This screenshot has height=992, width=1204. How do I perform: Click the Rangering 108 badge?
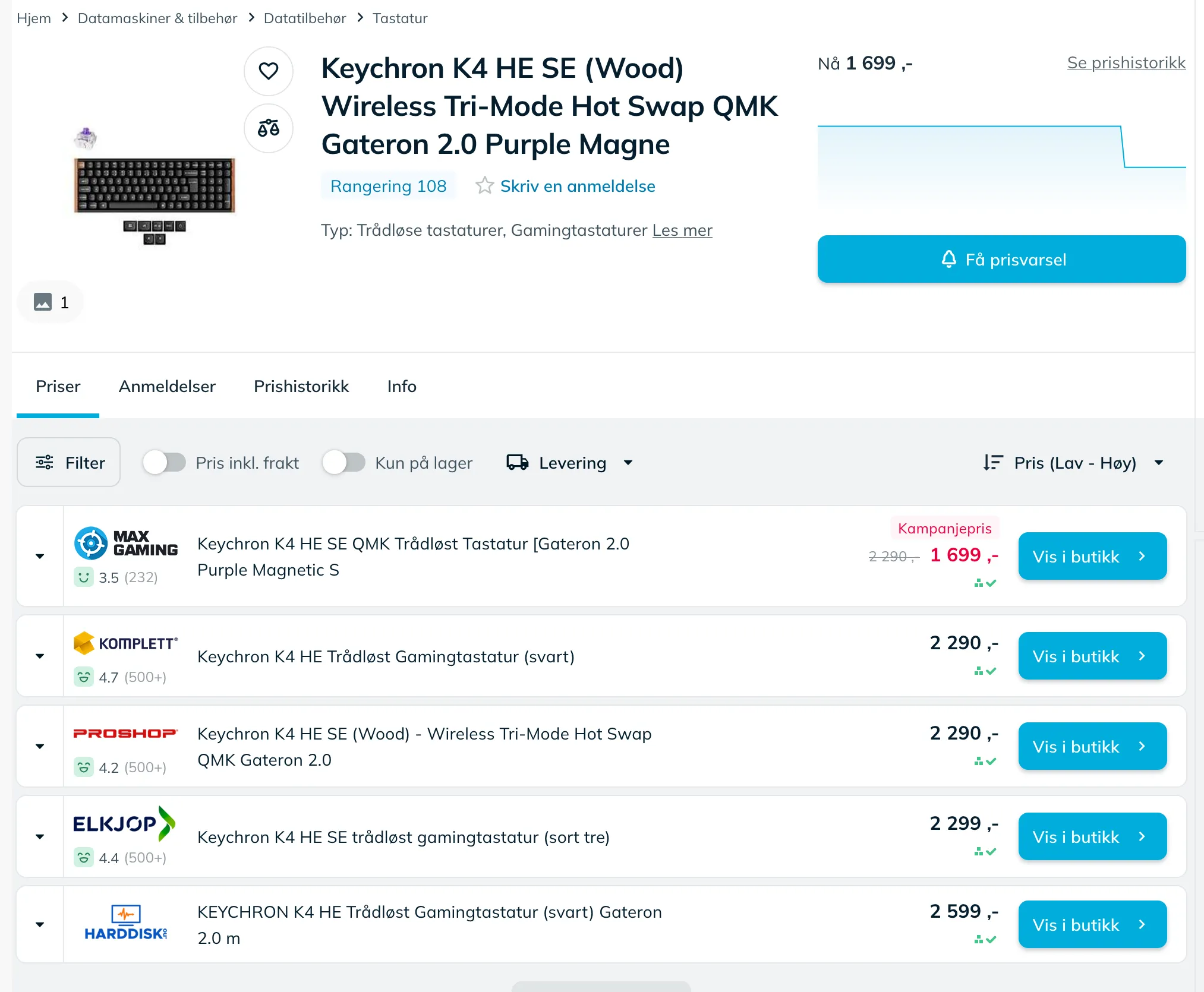[388, 186]
